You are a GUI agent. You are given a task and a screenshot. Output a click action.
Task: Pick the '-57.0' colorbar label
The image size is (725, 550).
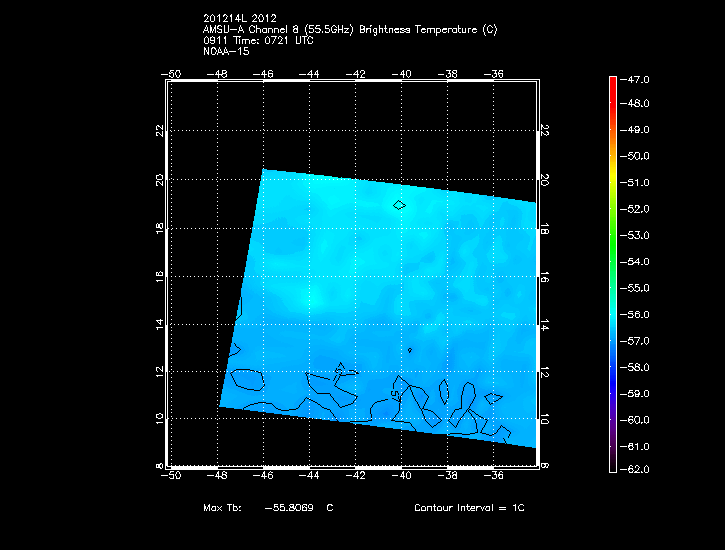point(634,341)
